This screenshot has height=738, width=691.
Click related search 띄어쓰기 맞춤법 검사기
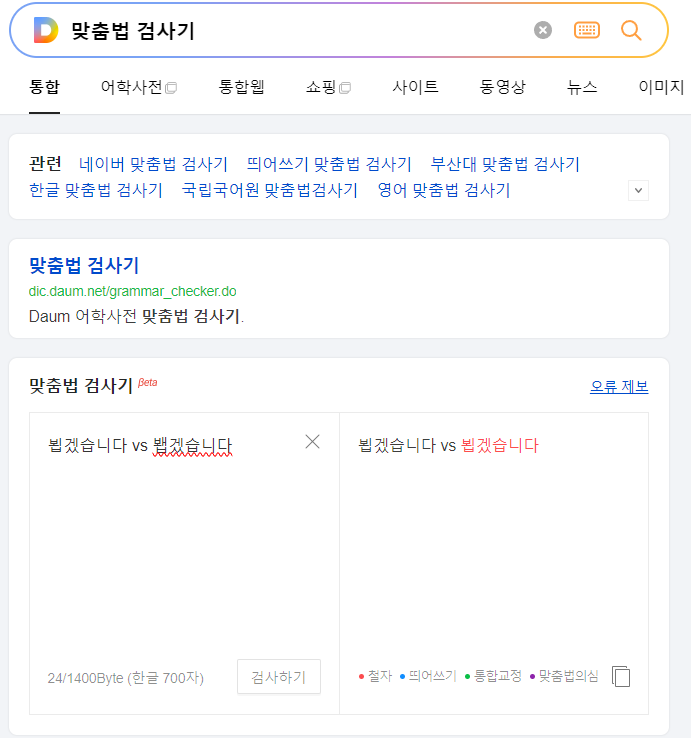tap(329, 164)
